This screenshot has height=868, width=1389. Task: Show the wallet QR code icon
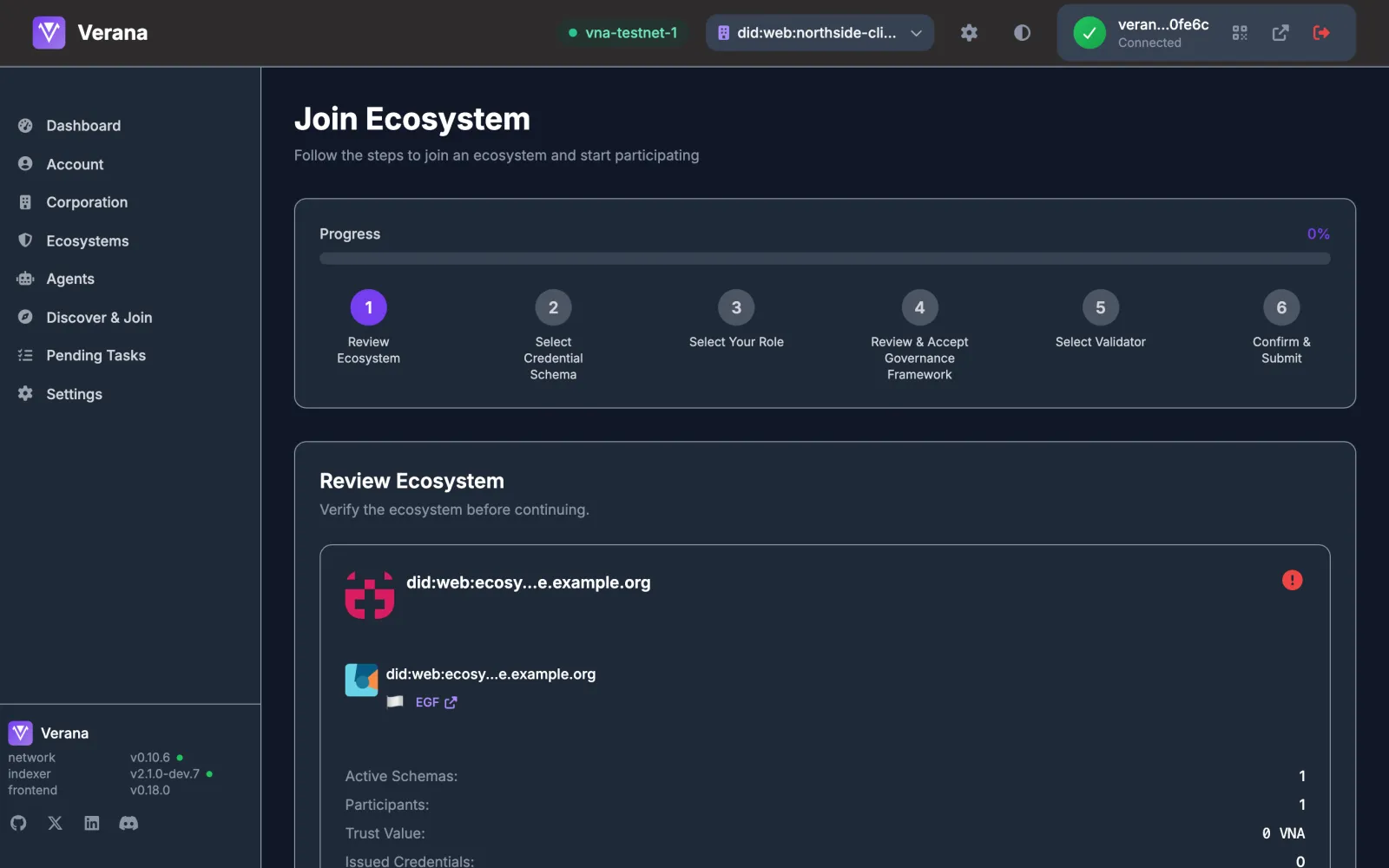point(1240,33)
